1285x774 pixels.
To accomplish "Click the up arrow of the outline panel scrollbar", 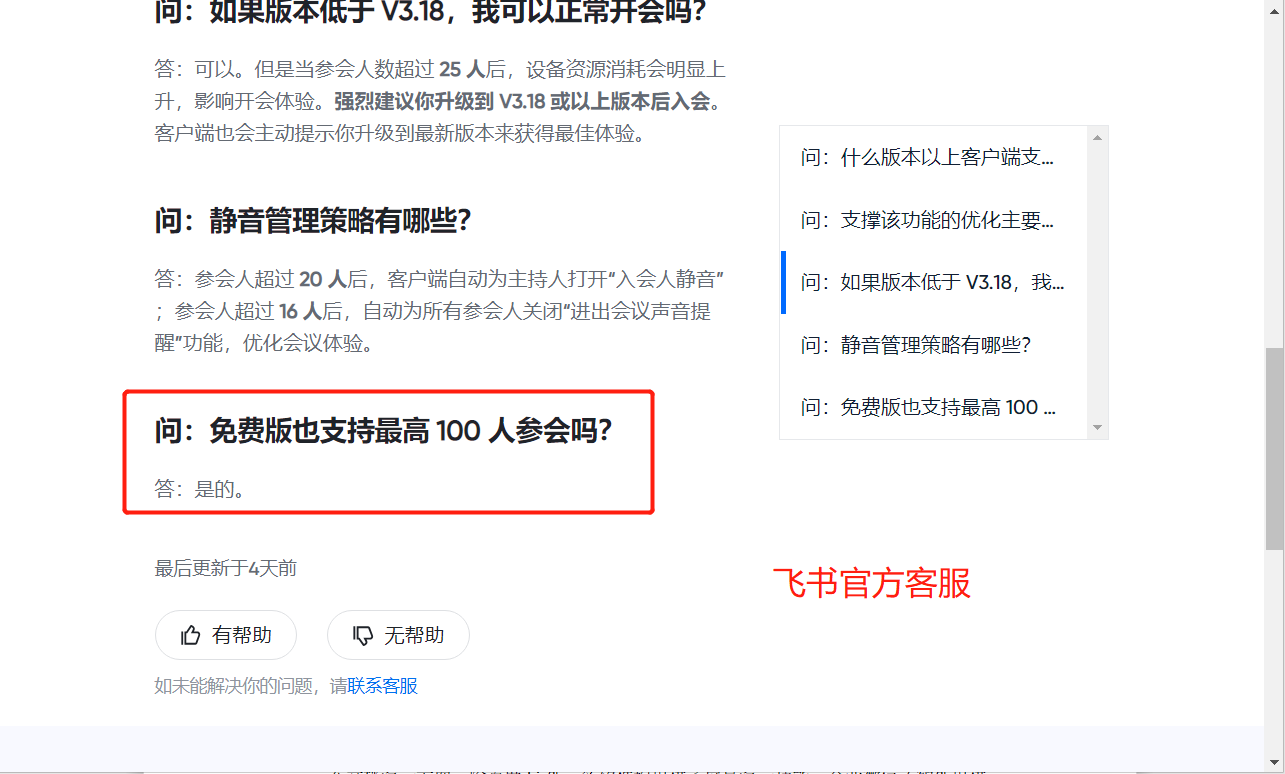I will 1097,137.
